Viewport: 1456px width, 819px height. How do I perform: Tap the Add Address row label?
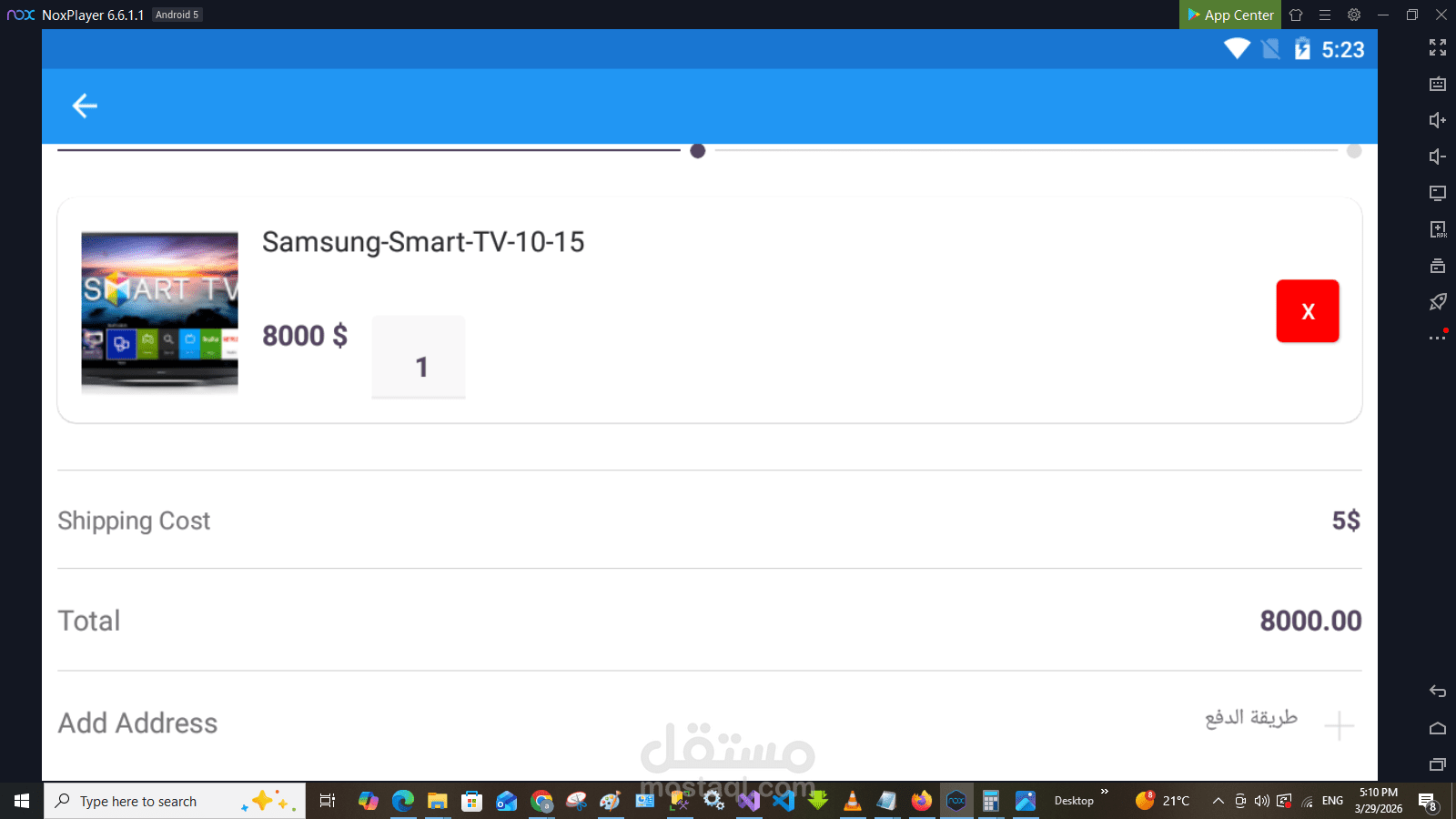coord(138,723)
